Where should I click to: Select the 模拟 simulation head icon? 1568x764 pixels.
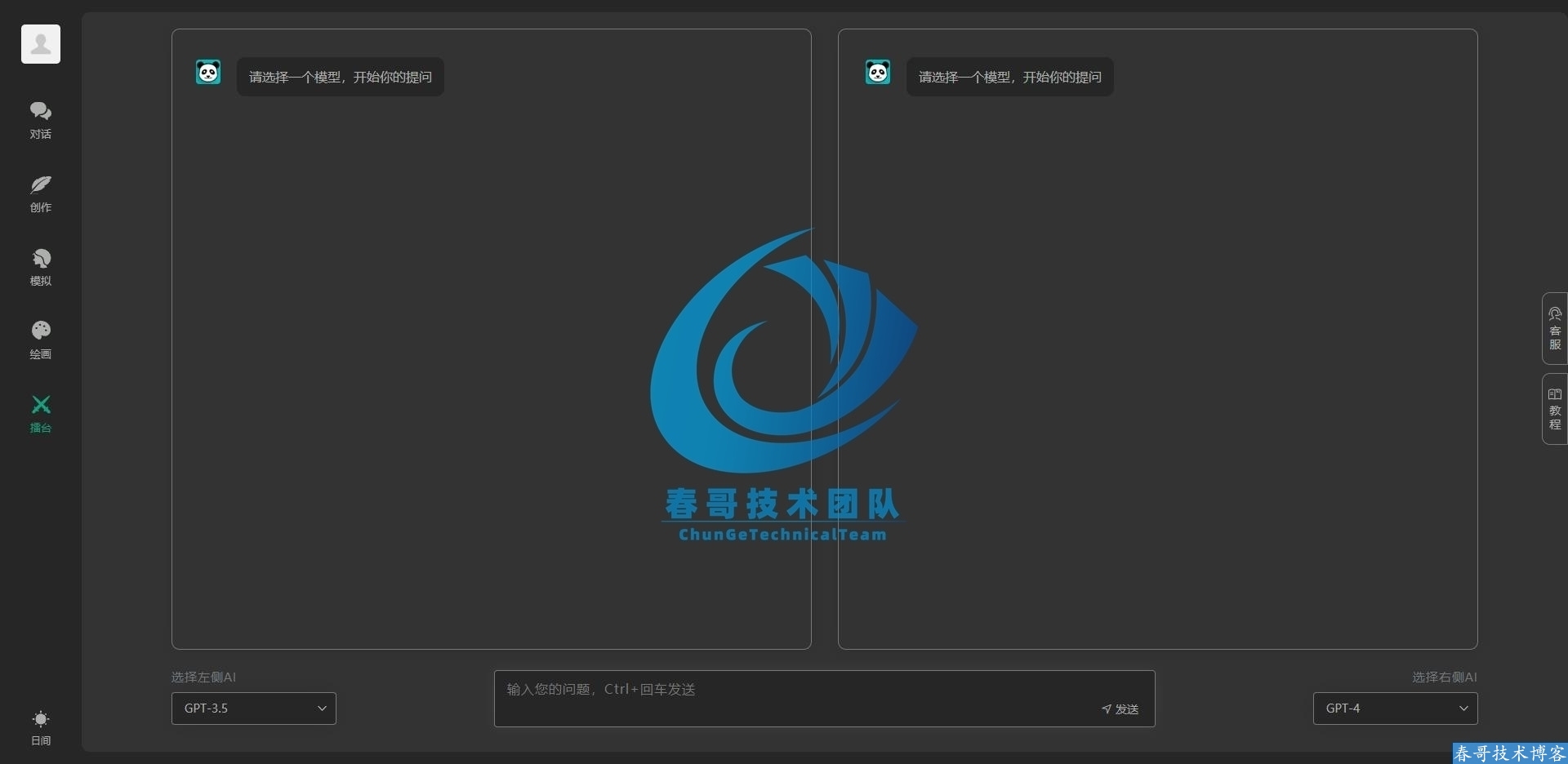click(41, 267)
